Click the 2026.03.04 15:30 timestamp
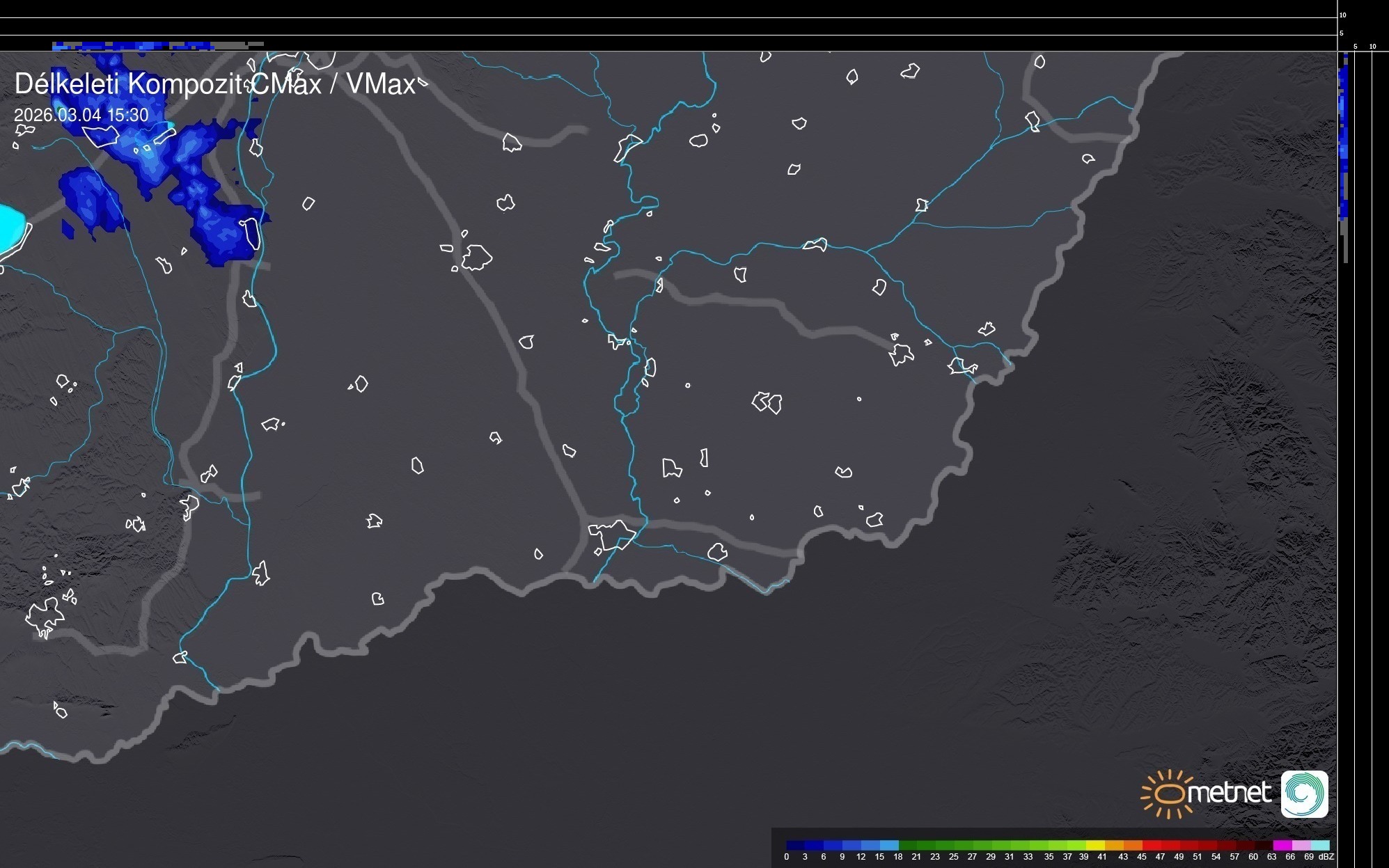Screen dimensions: 1389x868 [x=81, y=115]
